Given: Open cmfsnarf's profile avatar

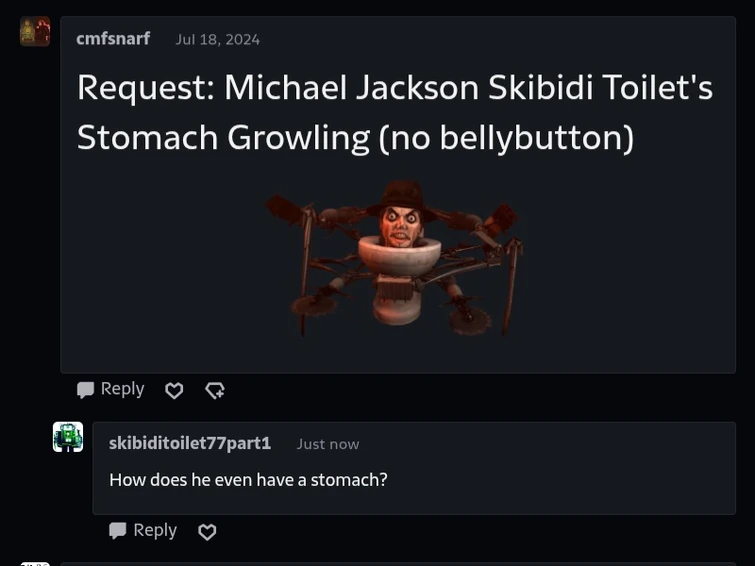Looking at the screenshot, I should [35, 32].
